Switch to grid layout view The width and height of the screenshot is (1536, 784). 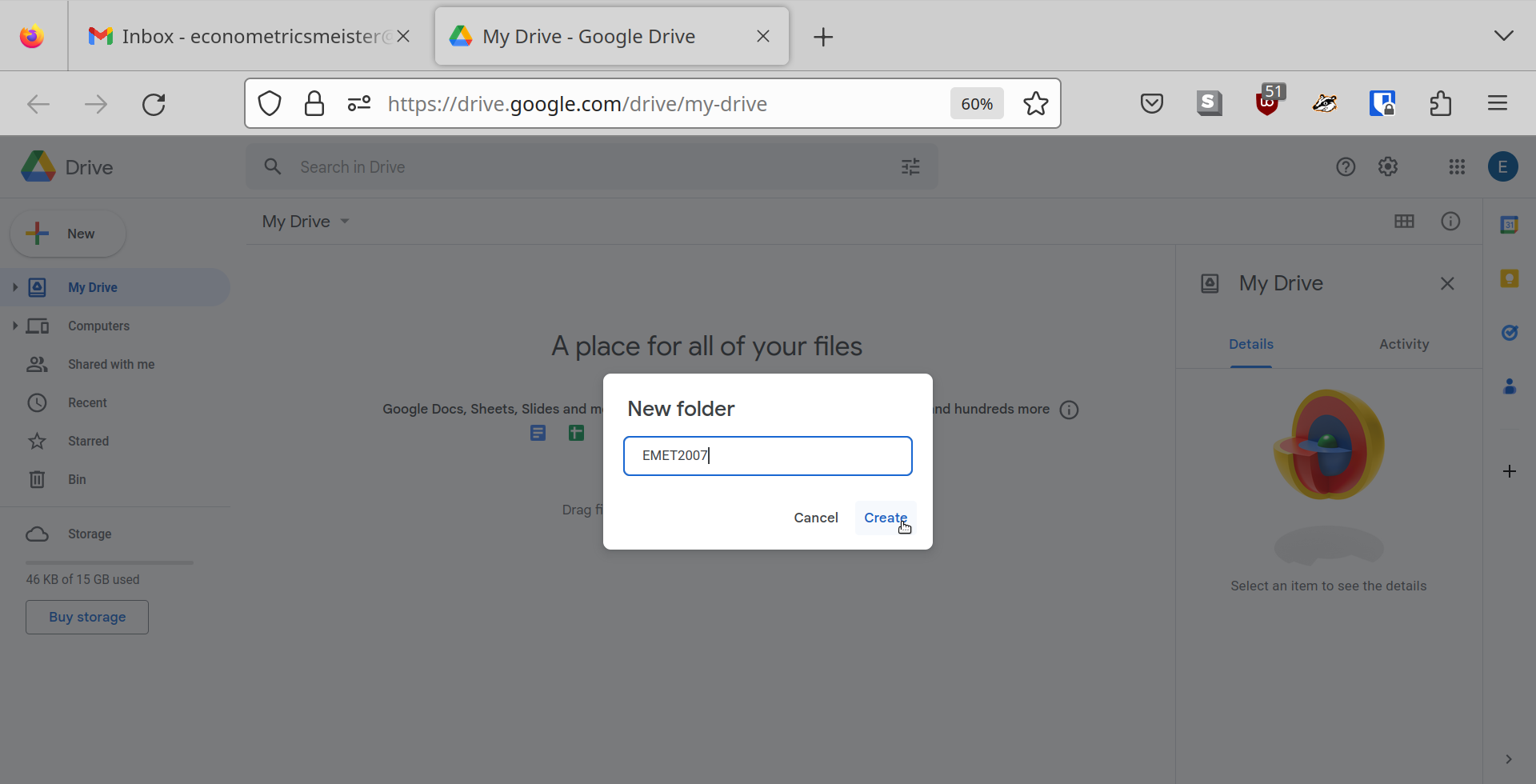(x=1404, y=222)
